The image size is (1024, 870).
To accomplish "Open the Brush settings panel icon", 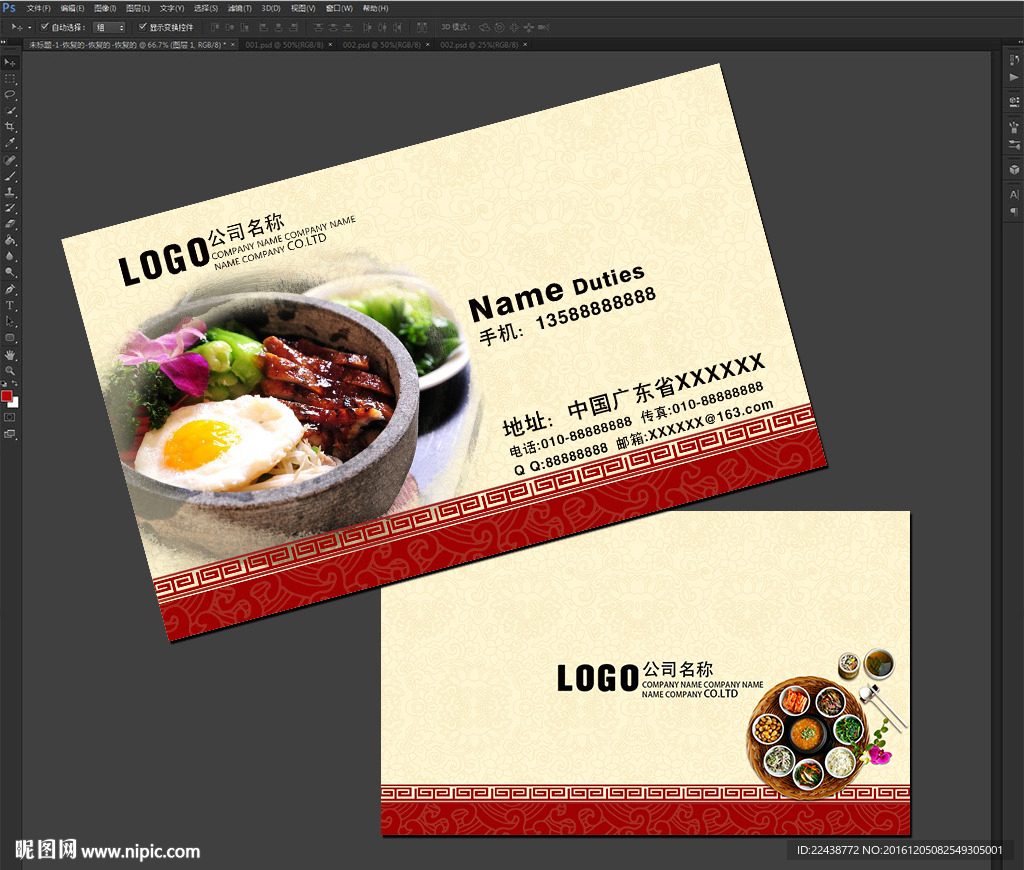I will (x=1014, y=145).
